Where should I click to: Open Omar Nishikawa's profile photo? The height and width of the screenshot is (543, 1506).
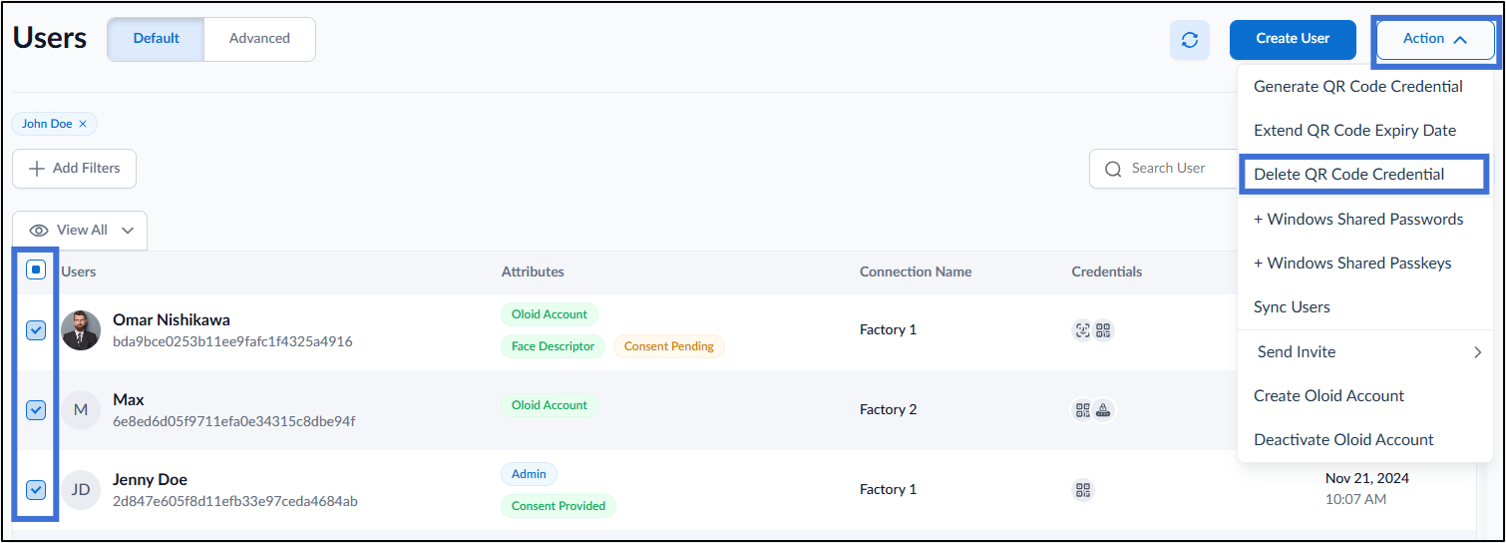tap(81, 330)
